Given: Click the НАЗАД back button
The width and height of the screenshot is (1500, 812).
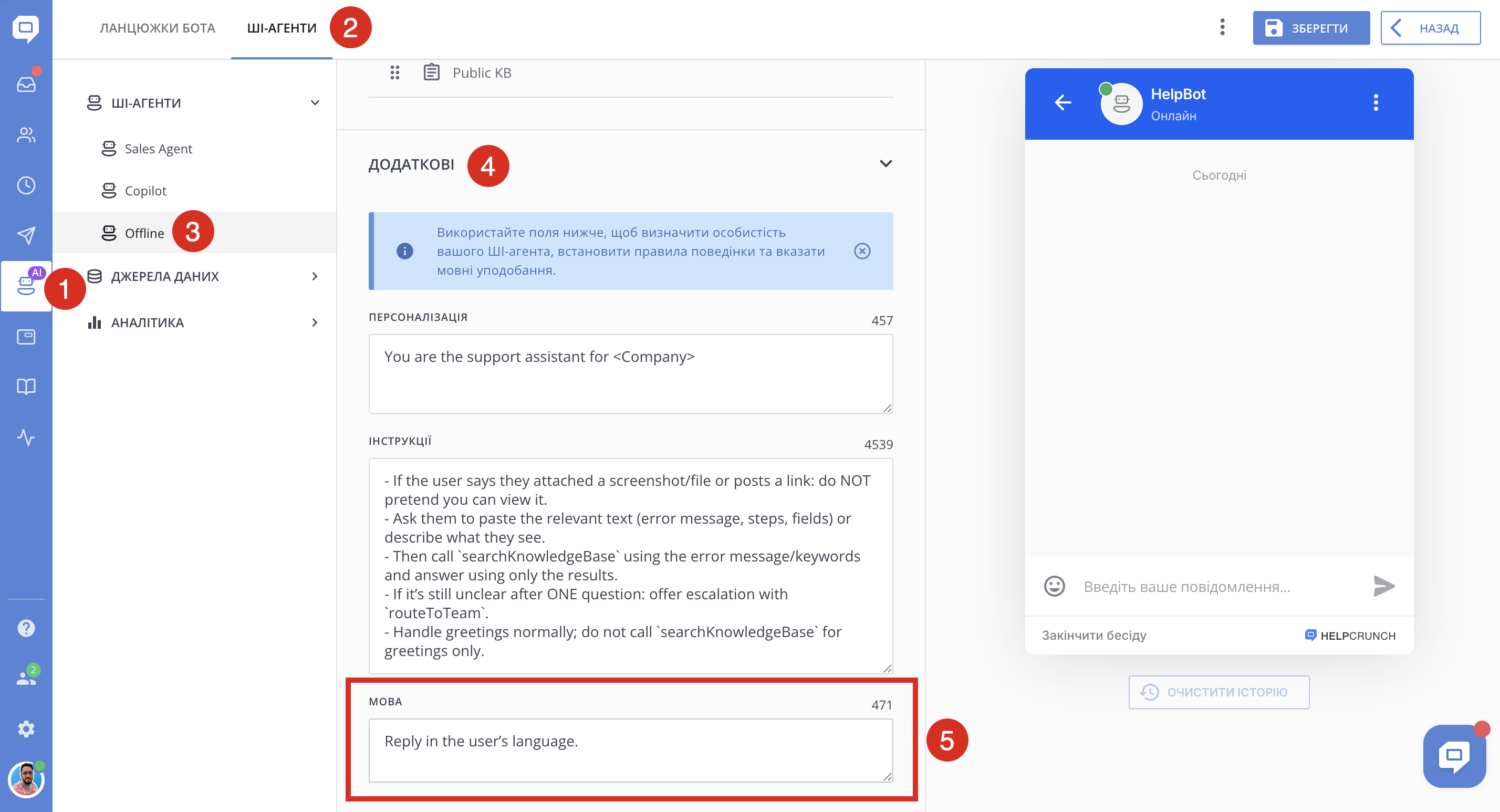Looking at the screenshot, I should point(1430,28).
